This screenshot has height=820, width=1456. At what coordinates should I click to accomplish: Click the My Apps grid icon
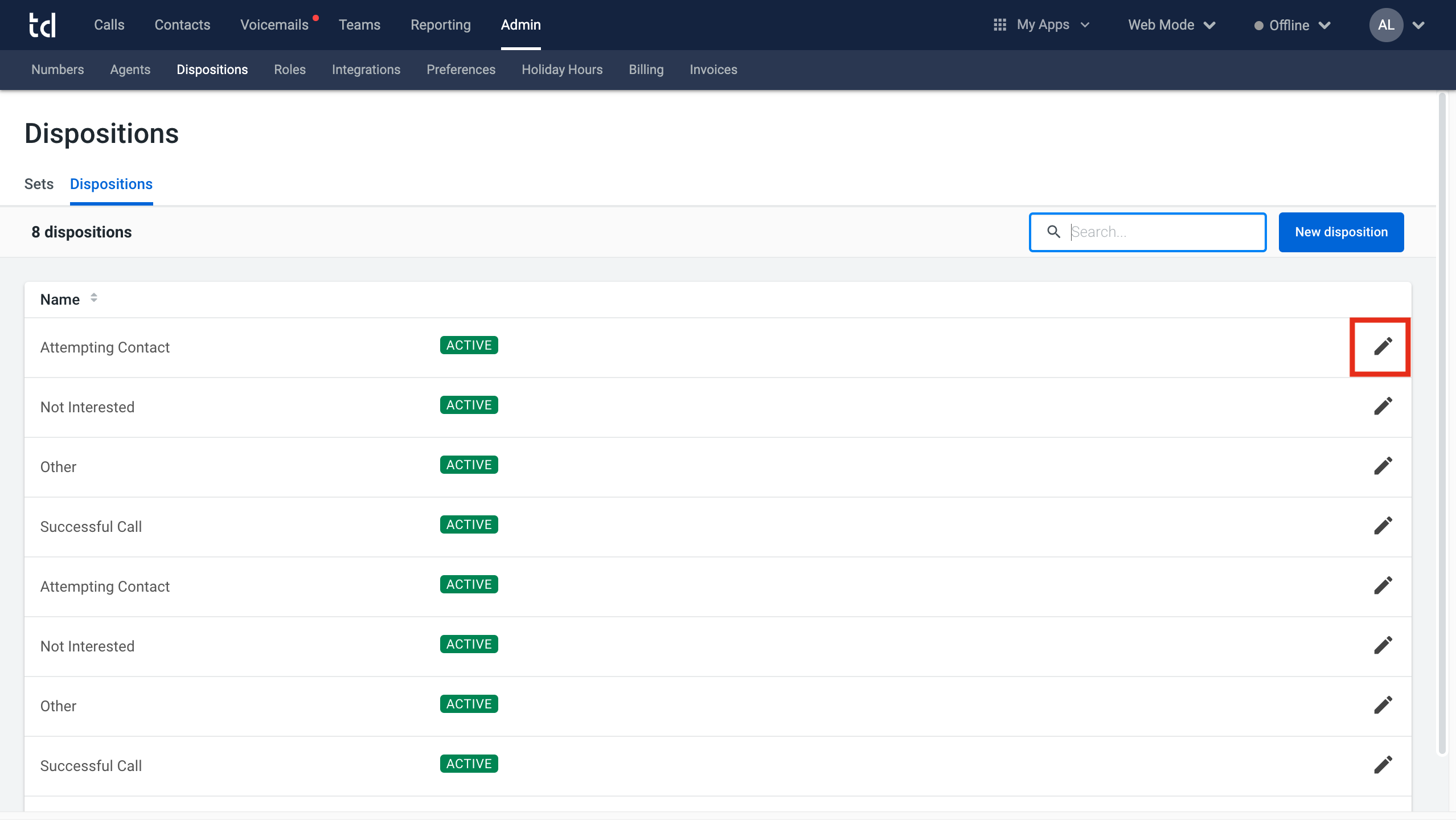tap(999, 25)
